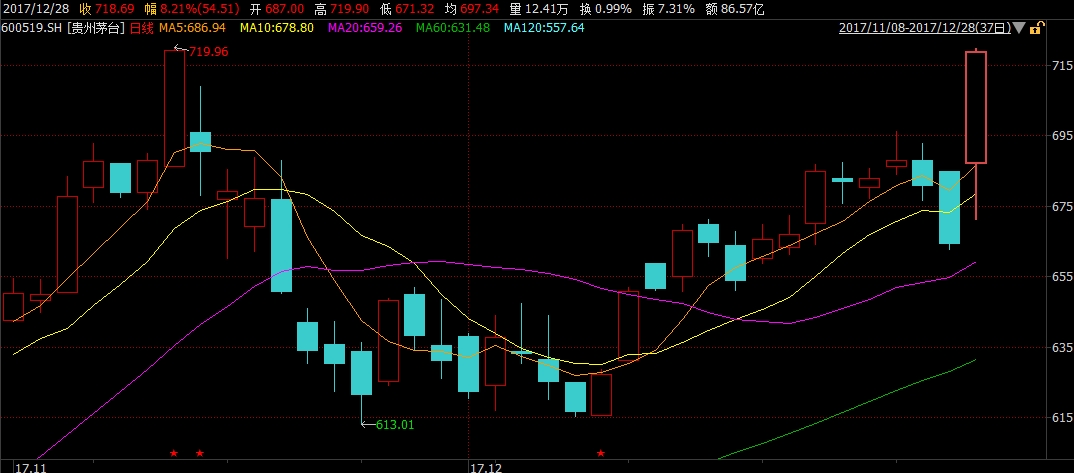Select the last big red candlestick

click(976, 107)
